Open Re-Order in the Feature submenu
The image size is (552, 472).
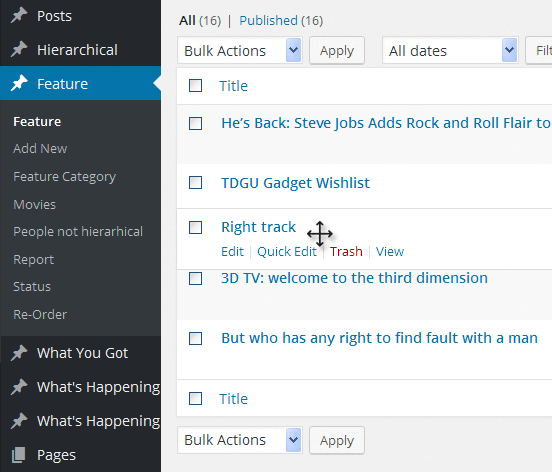[x=40, y=314]
